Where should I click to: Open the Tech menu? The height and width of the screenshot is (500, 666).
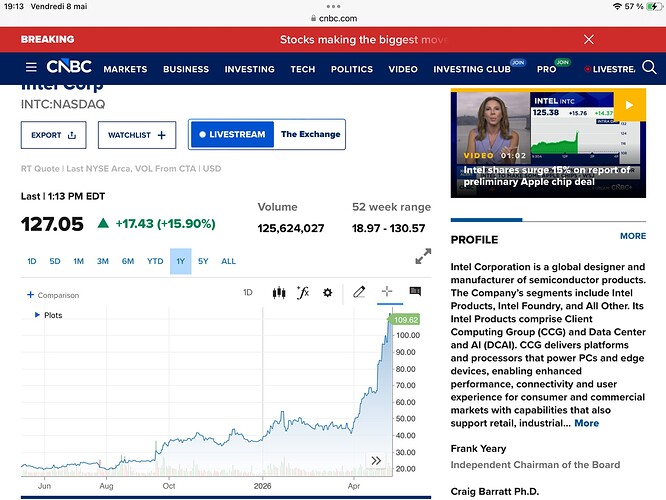pyautogui.click(x=303, y=69)
